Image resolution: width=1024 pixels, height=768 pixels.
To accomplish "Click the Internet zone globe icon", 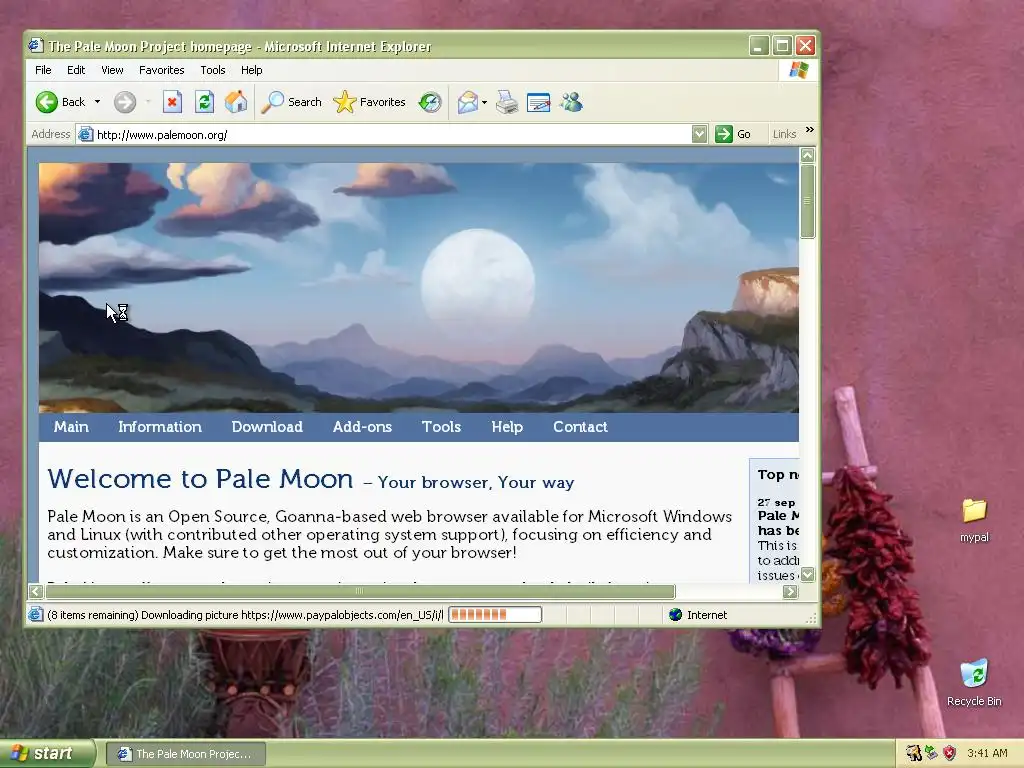I will click(x=675, y=615).
